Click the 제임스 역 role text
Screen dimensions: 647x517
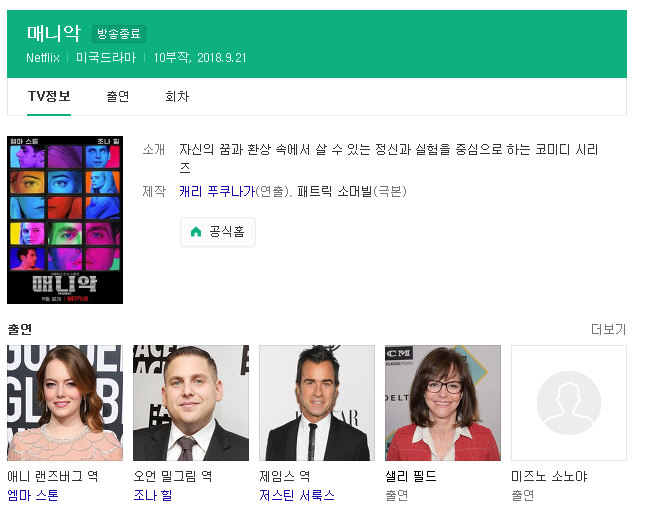point(285,476)
